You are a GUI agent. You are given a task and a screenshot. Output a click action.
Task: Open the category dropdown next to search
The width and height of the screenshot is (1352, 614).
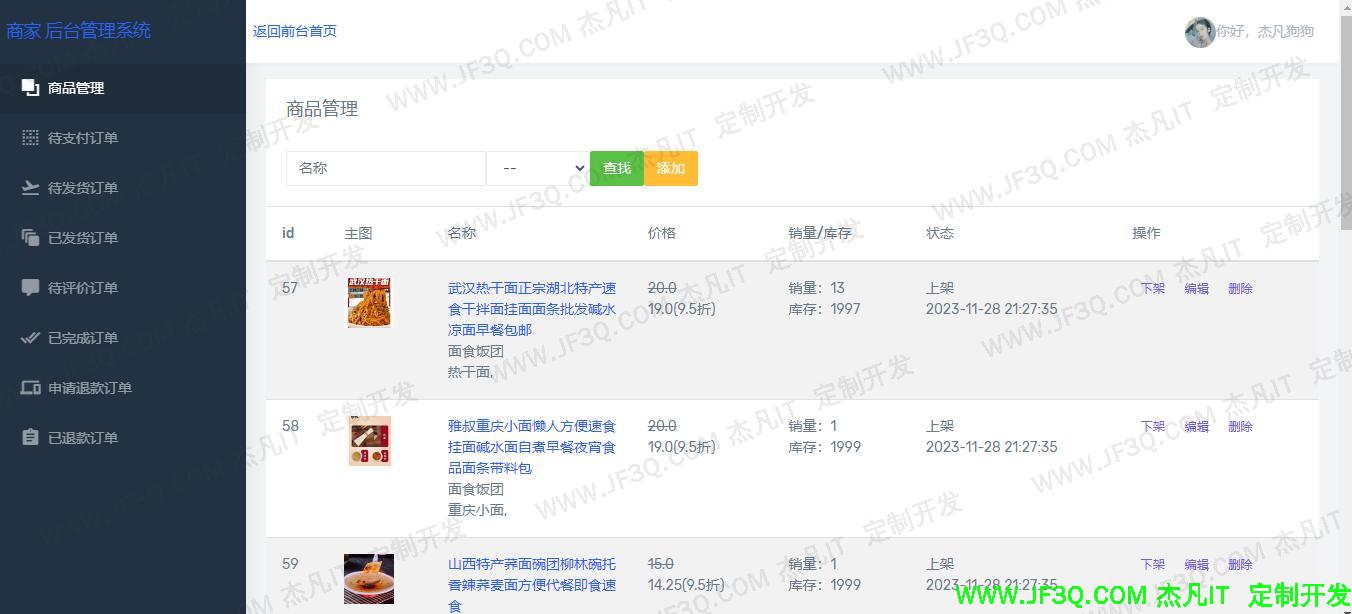[x=537, y=168]
